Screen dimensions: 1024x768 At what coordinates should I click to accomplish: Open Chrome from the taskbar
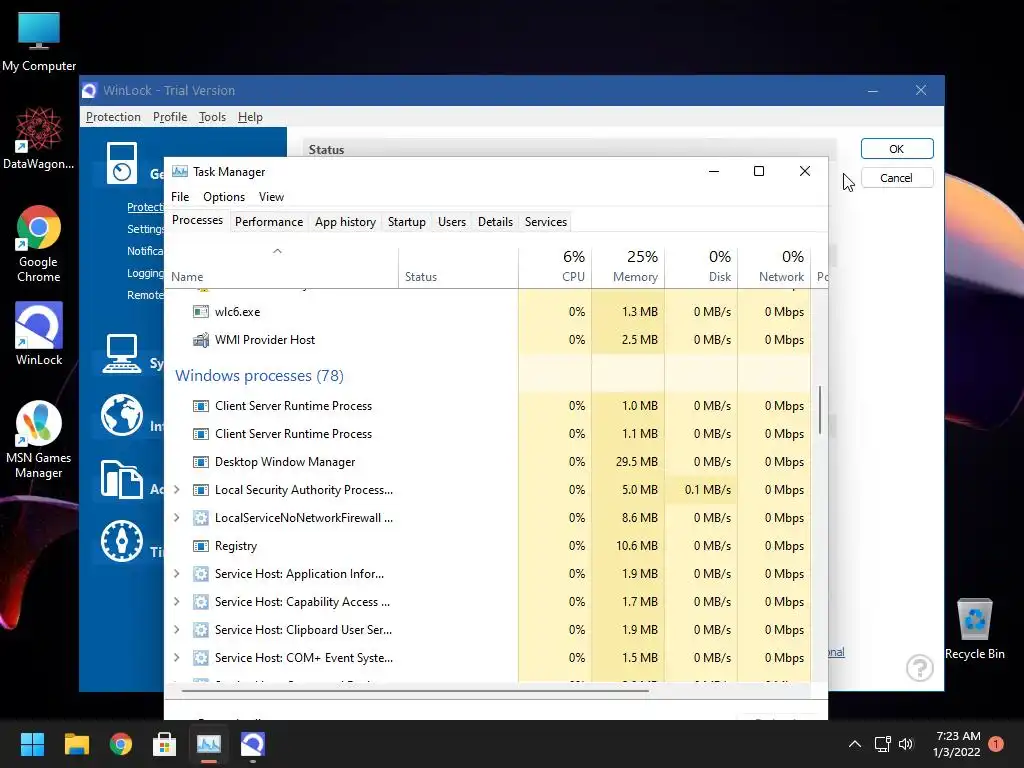pyautogui.click(x=121, y=744)
